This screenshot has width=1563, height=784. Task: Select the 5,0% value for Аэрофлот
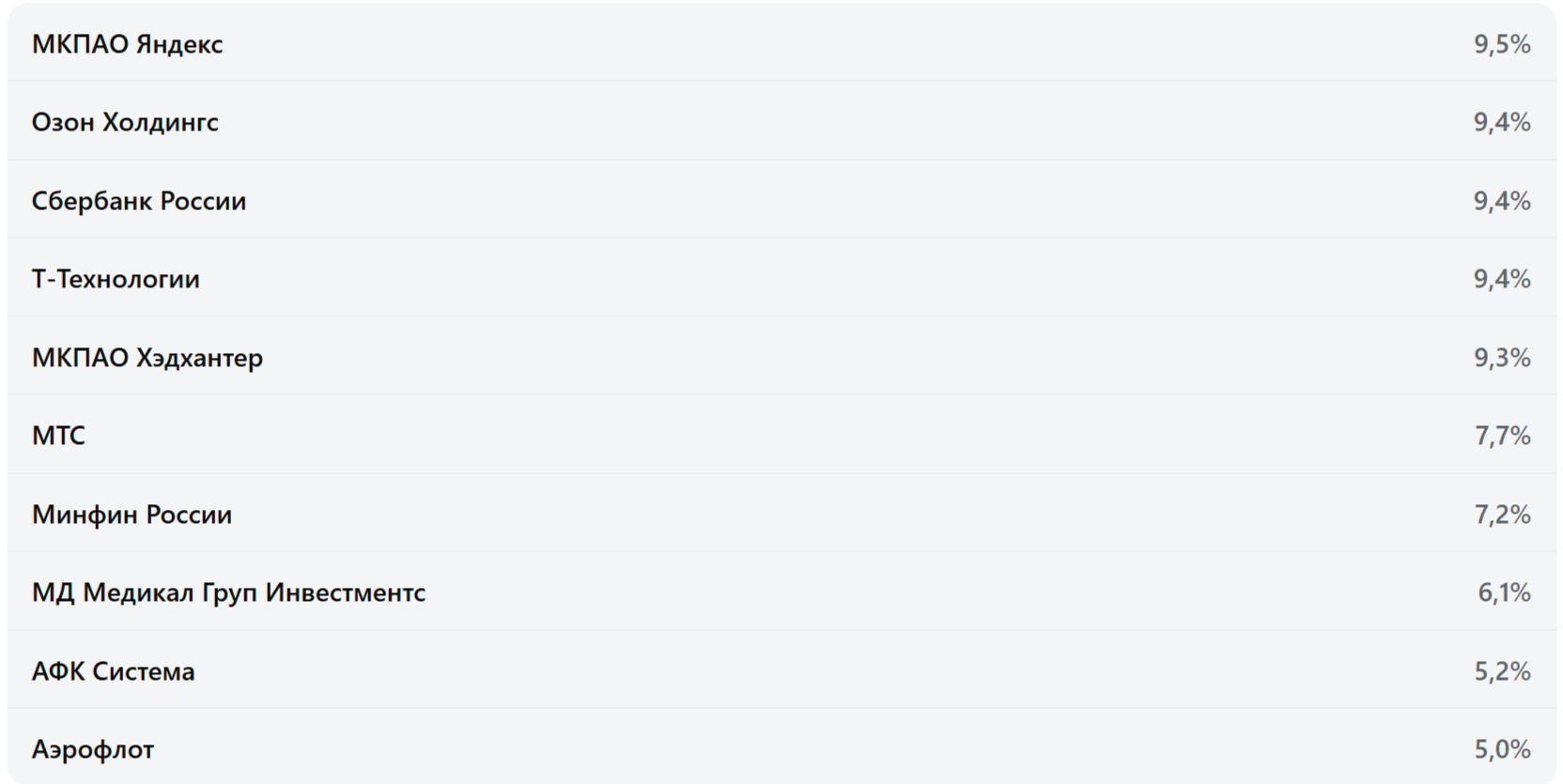[1502, 749]
